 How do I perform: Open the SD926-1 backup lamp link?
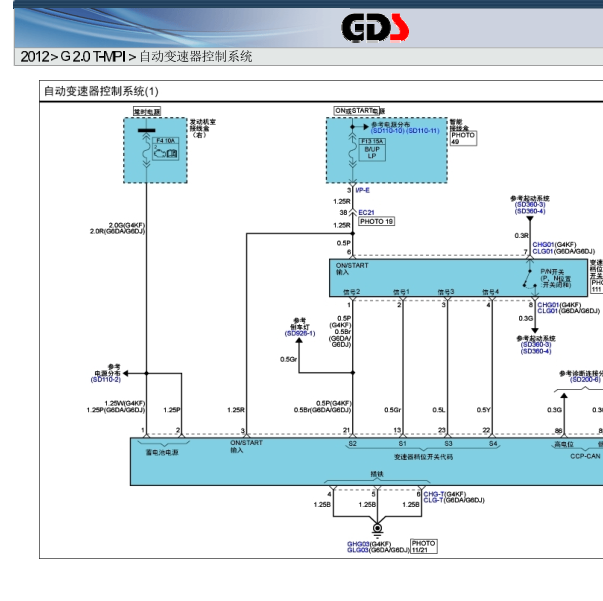[300, 333]
